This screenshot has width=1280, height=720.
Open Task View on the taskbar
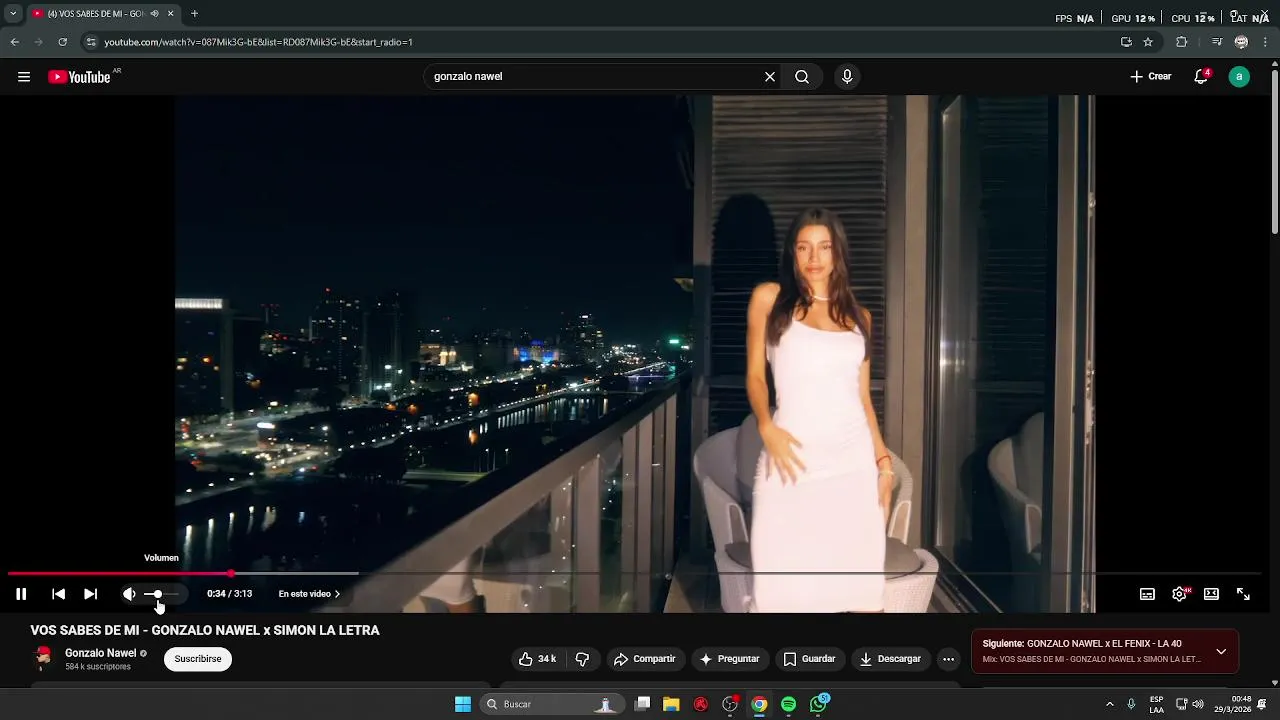643,704
